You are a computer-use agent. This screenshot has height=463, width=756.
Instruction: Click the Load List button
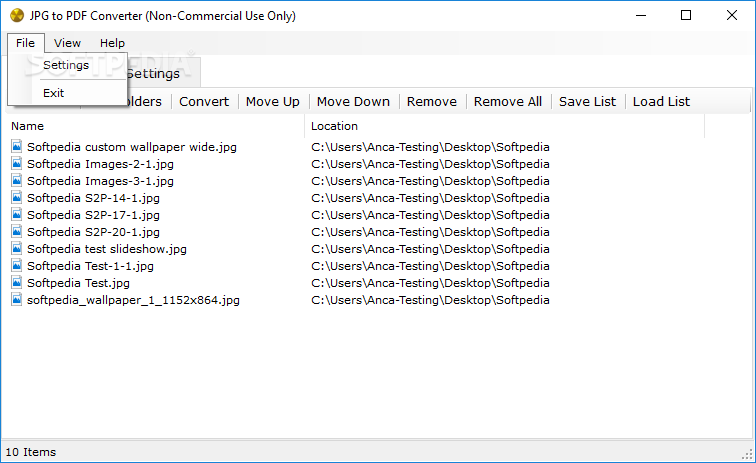(x=661, y=102)
